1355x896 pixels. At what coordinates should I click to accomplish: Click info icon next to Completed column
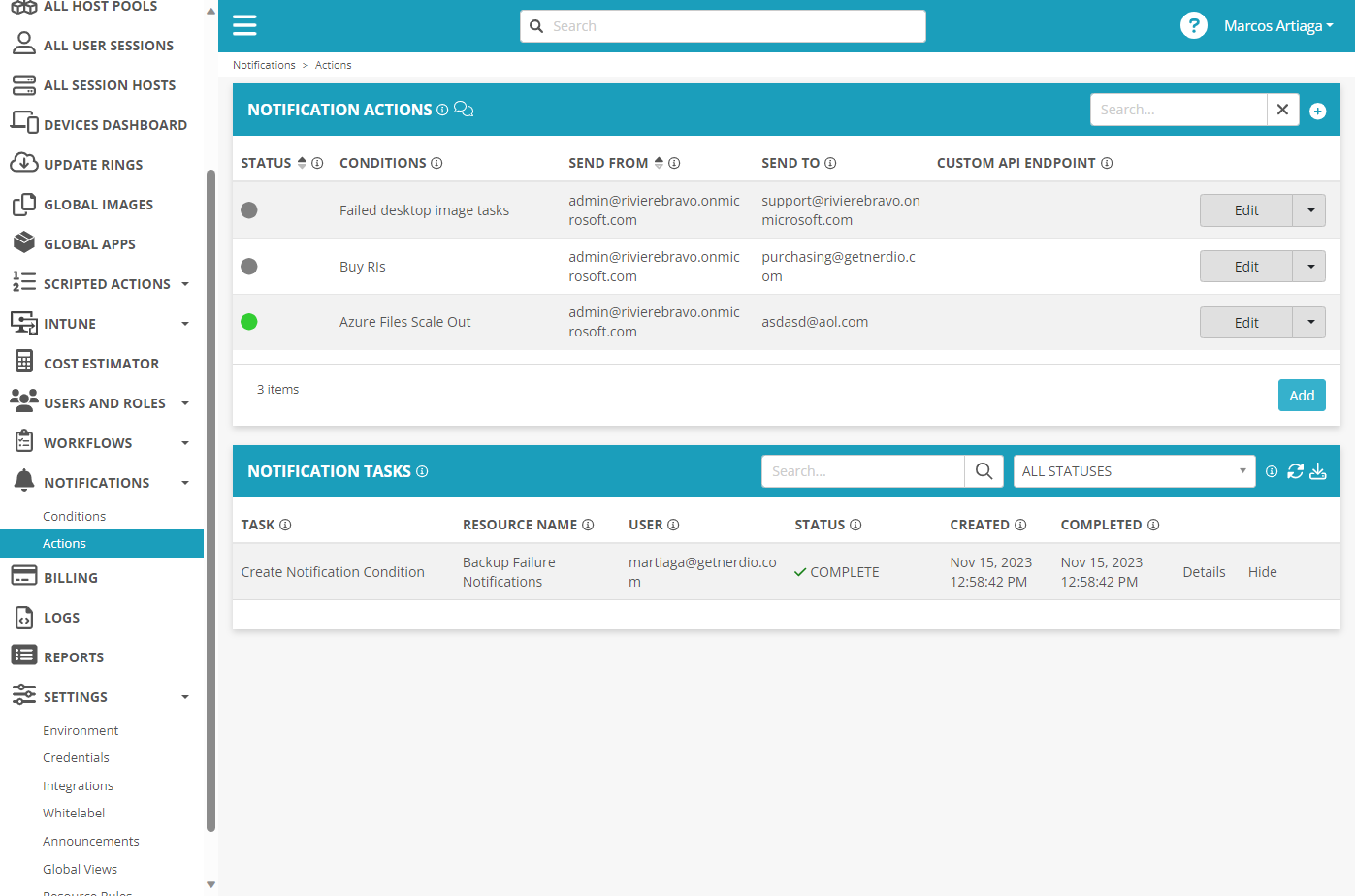(1153, 525)
